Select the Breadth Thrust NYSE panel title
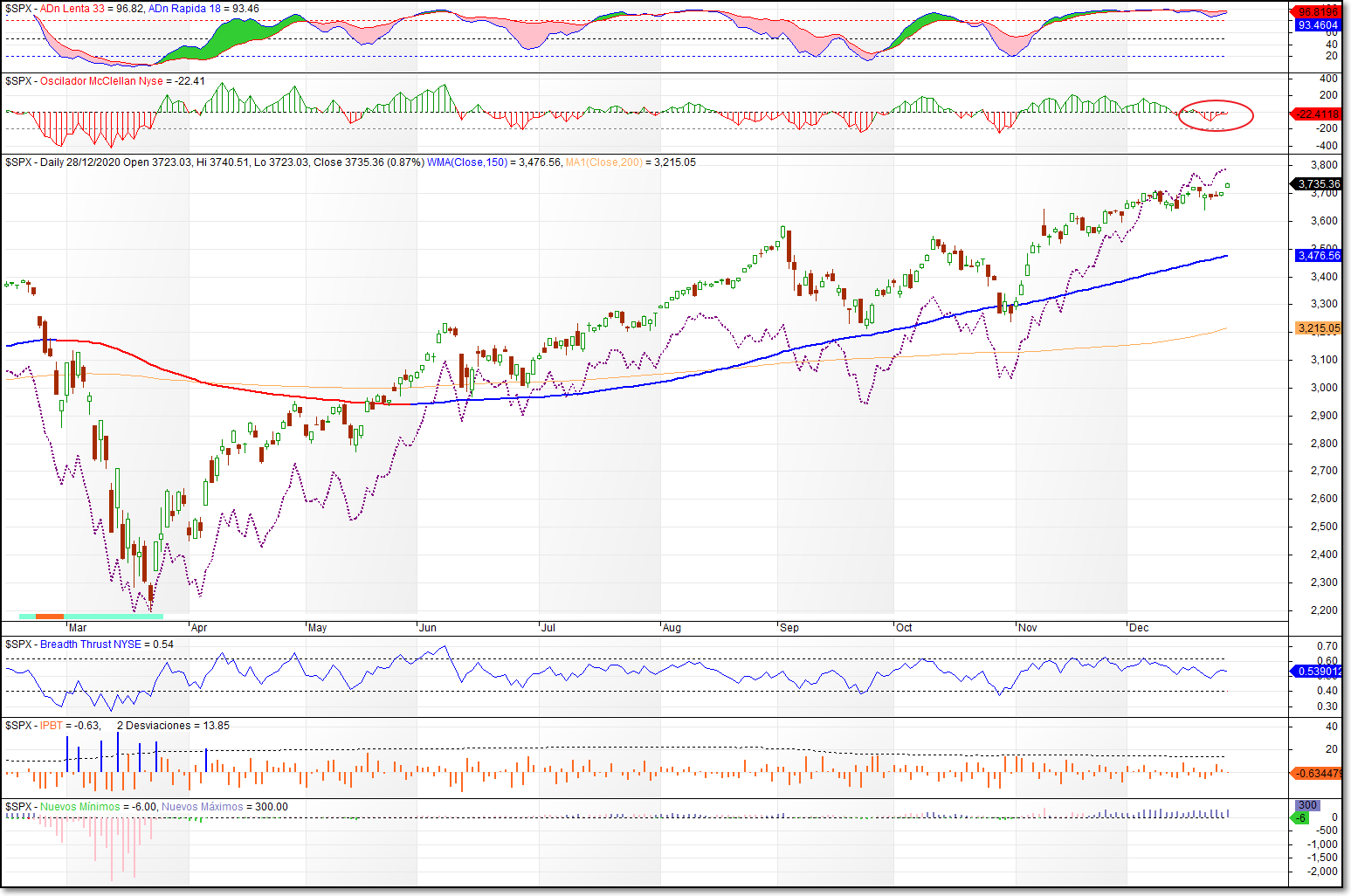 (x=91, y=644)
